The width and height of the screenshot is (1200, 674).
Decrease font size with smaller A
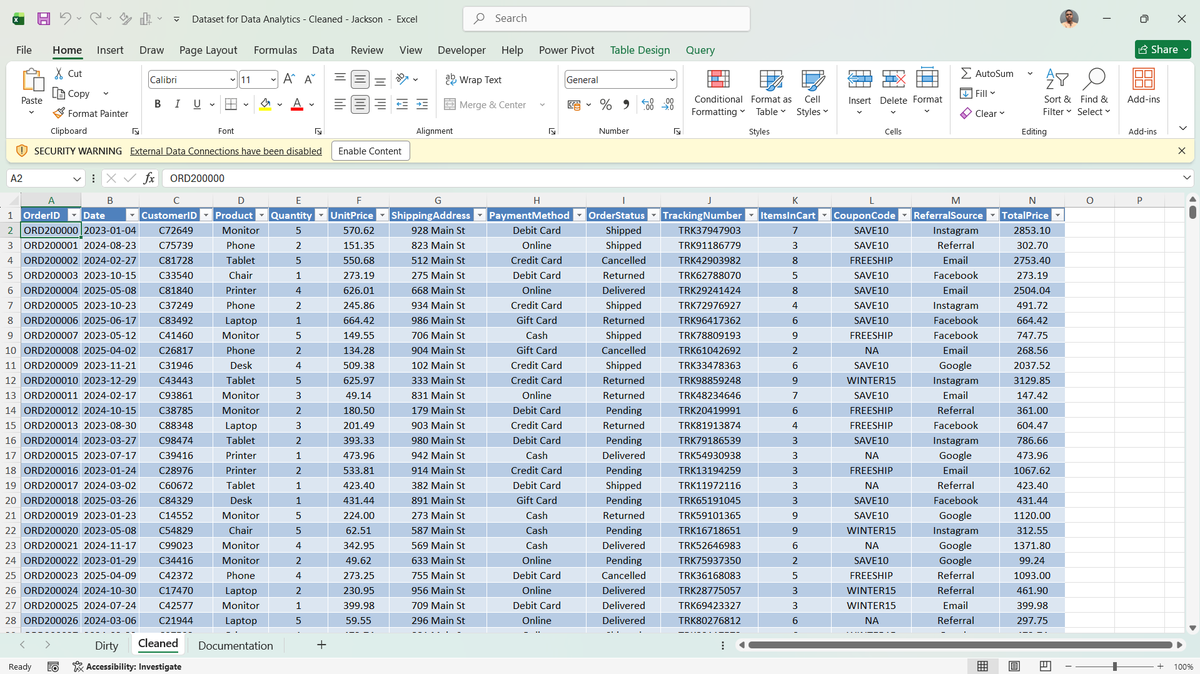point(309,79)
